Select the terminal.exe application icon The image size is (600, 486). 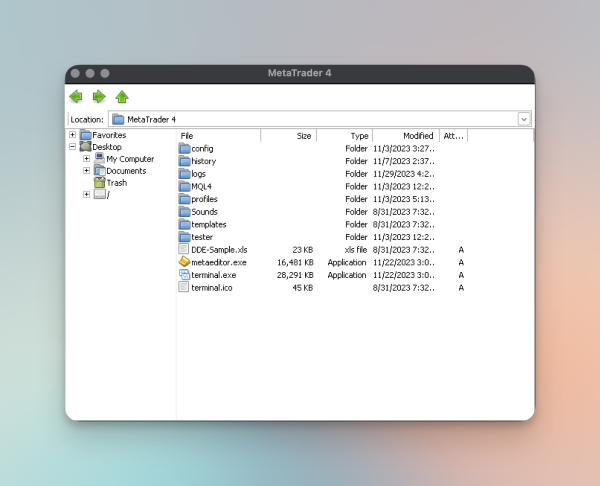184,274
